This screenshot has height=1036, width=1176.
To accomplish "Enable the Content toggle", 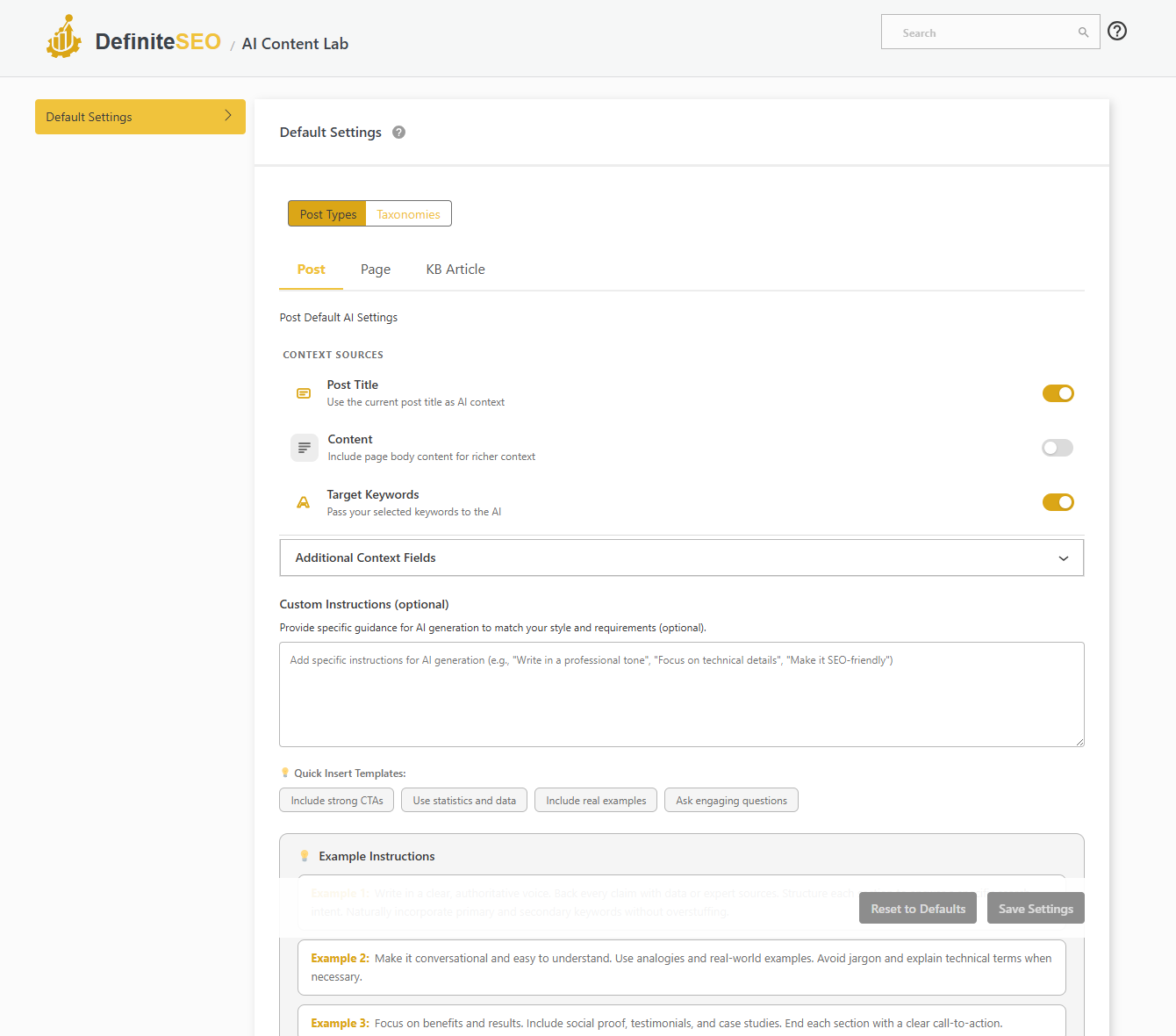I will (1058, 448).
